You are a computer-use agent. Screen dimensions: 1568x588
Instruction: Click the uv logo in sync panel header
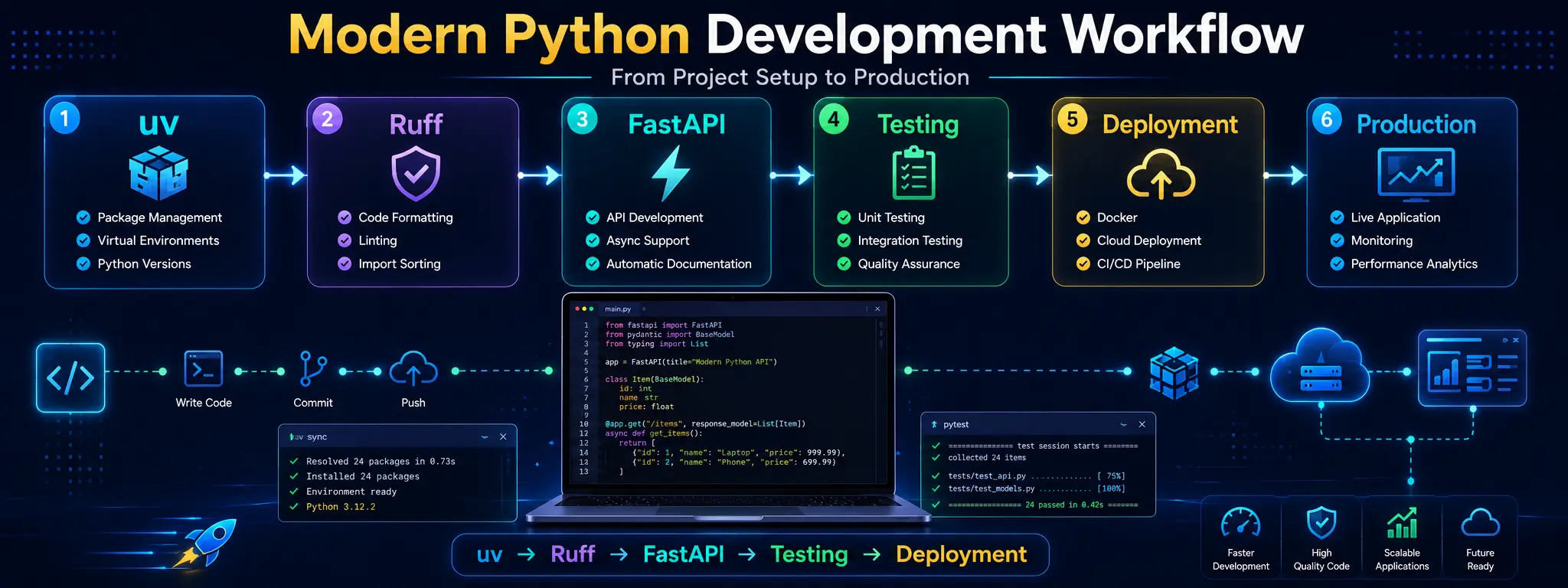[296, 437]
